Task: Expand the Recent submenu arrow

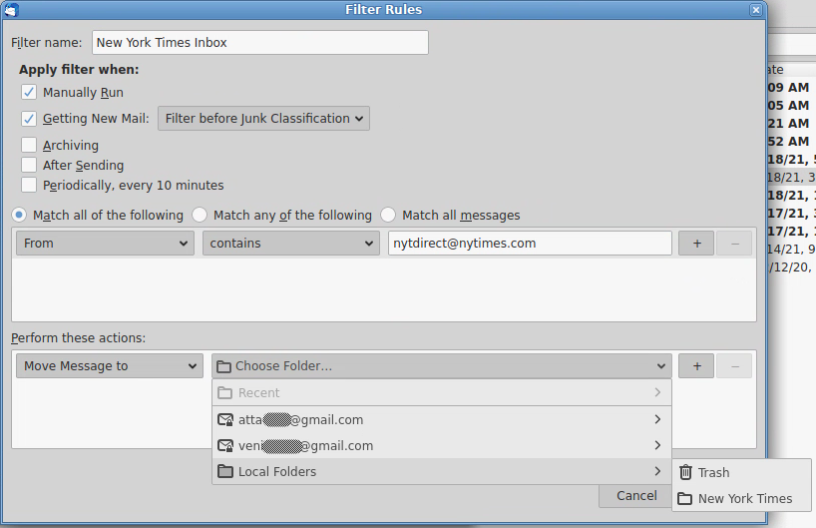Action: (x=658, y=392)
